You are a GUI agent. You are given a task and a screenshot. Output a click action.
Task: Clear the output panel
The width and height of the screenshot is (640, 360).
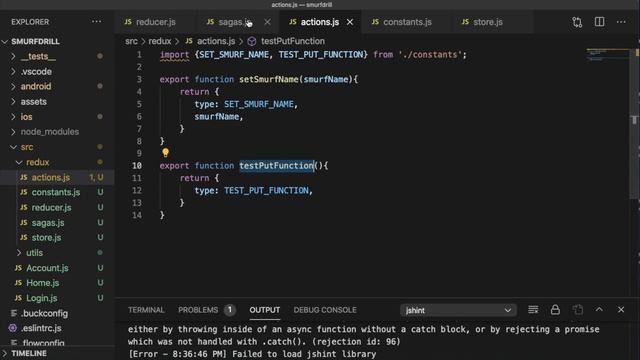533,310
